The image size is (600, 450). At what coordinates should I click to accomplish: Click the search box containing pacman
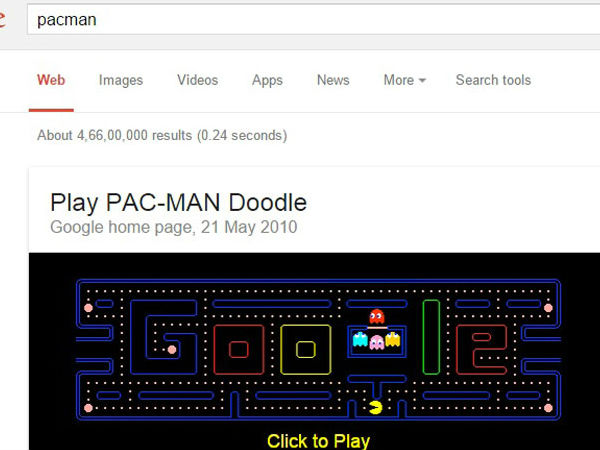click(314, 20)
